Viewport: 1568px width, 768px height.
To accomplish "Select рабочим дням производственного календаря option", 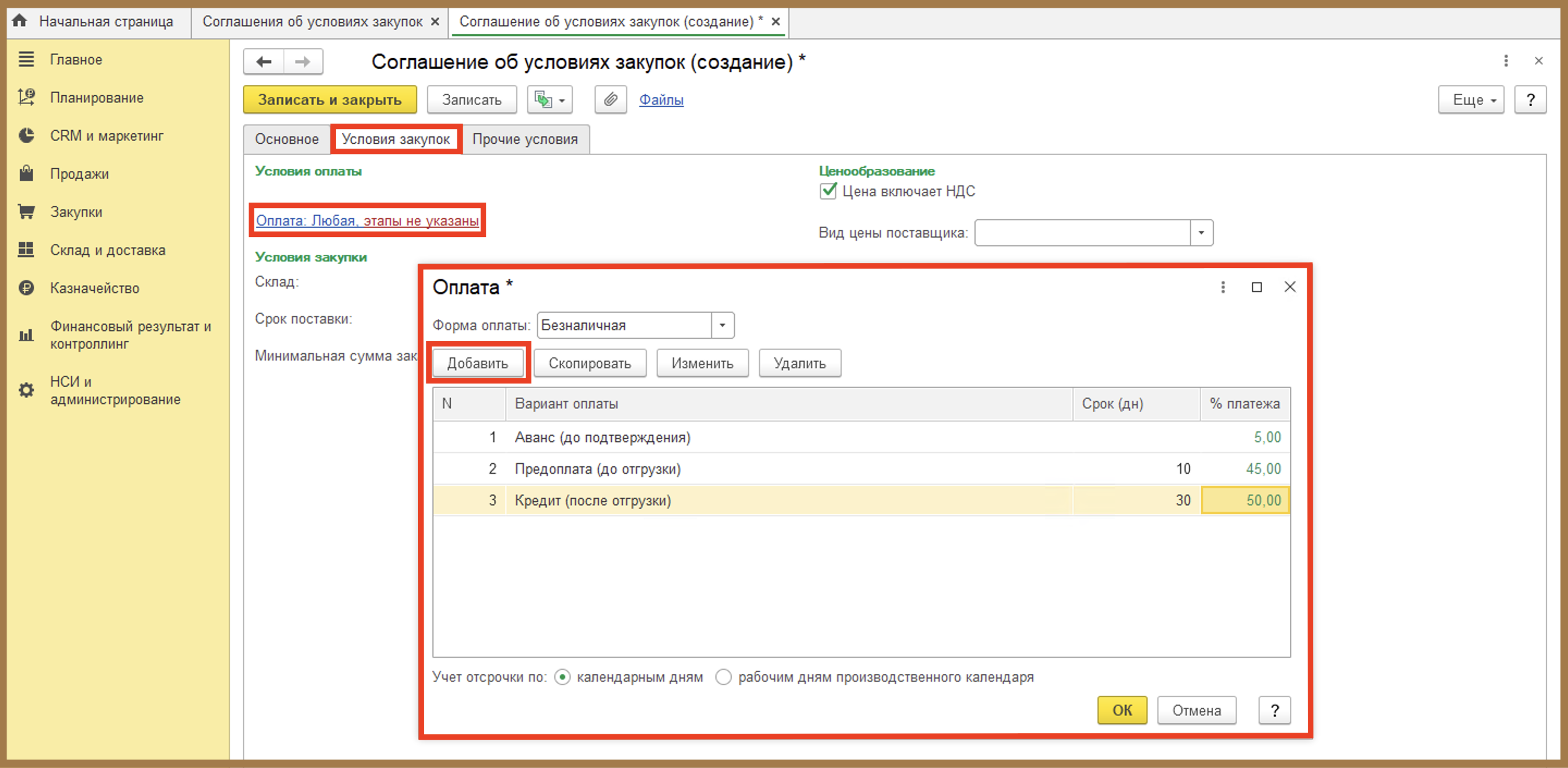I will (x=723, y=677).
